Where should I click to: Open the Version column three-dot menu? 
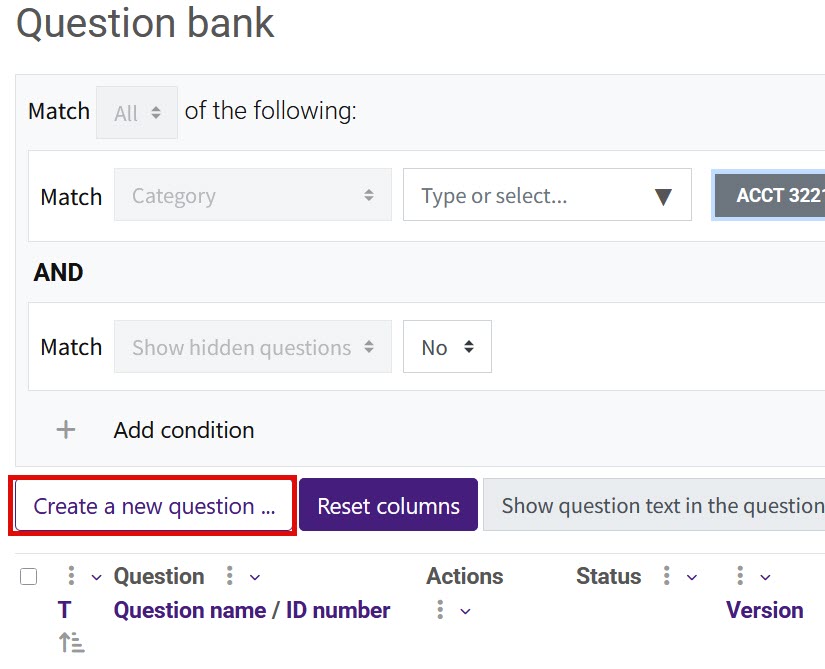pyautogui.click(x=740, y=576)
